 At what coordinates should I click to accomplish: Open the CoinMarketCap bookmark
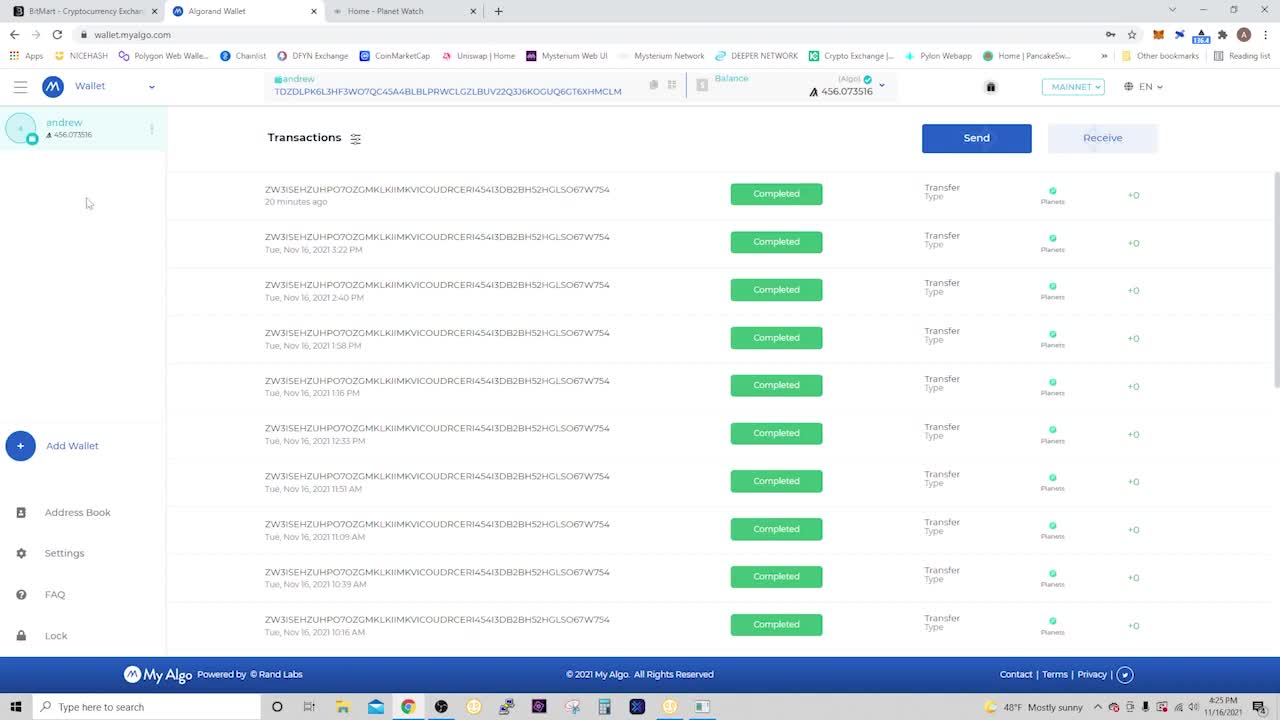(x=395, y=56)
